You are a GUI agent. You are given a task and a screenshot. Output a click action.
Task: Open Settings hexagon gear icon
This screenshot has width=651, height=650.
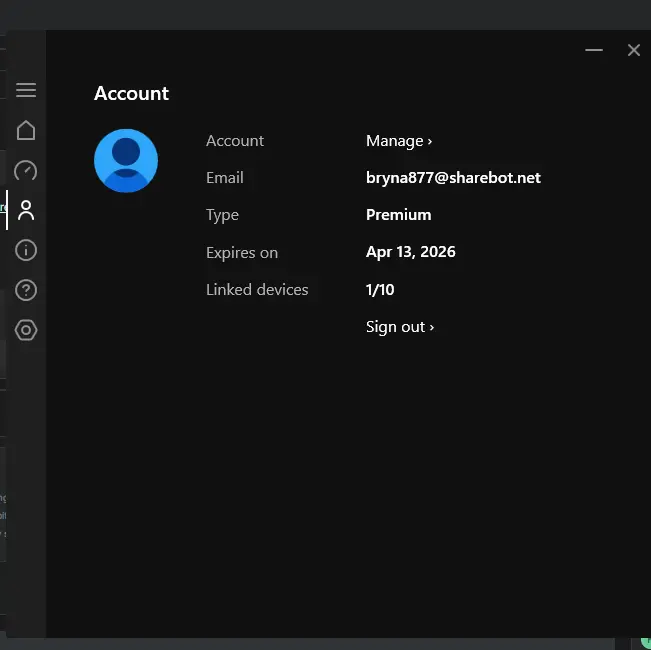[x=26, y=330]
